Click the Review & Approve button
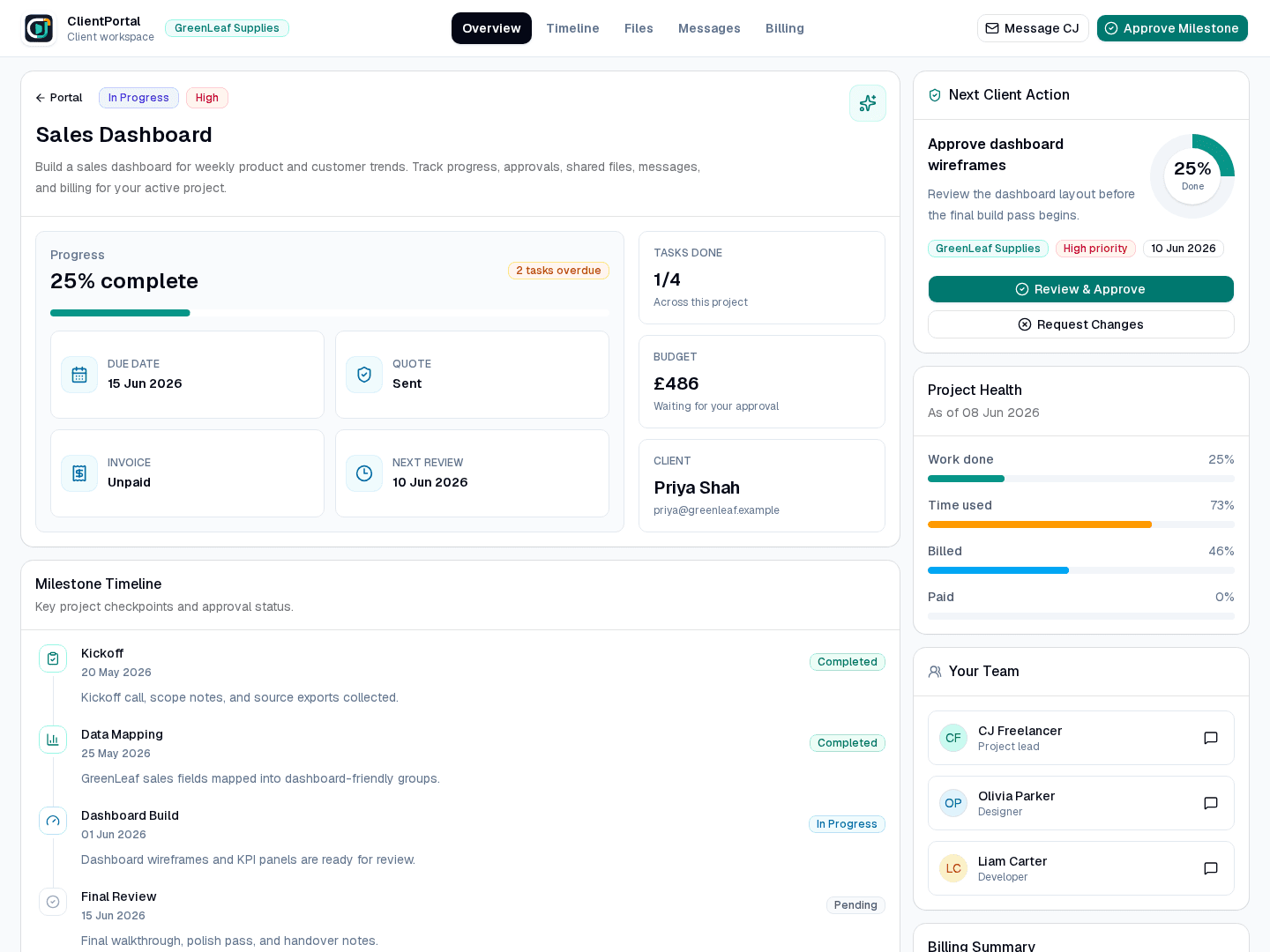Viewport: 1270px width, 952px height. click(1081, 289)
